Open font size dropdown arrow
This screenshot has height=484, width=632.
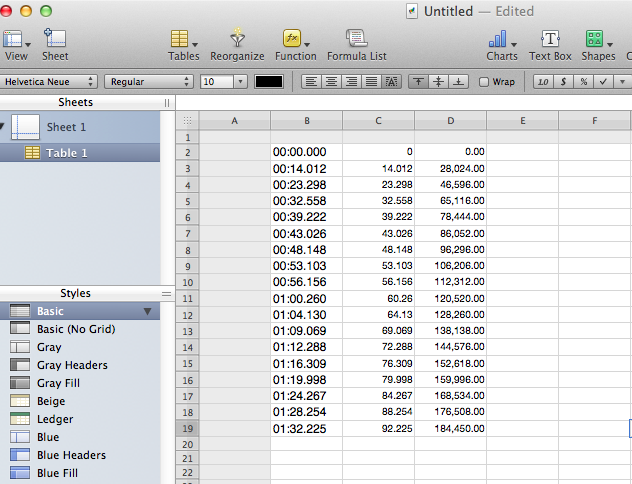240,82
